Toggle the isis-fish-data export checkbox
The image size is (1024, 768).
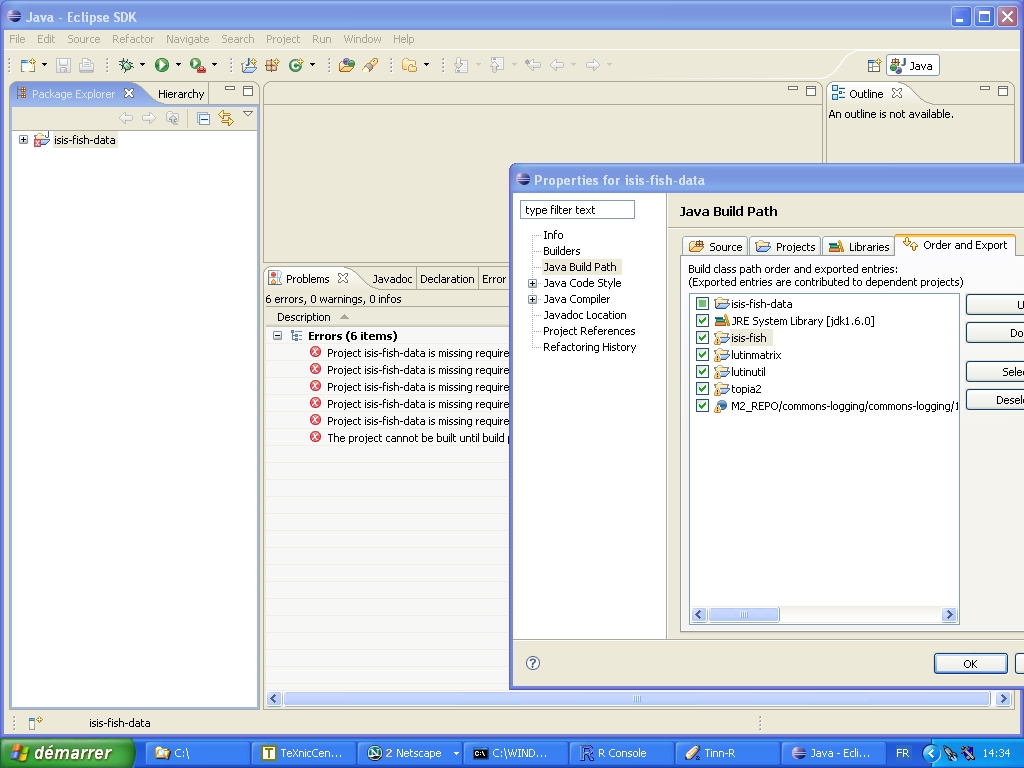click(x=702, y=304)
